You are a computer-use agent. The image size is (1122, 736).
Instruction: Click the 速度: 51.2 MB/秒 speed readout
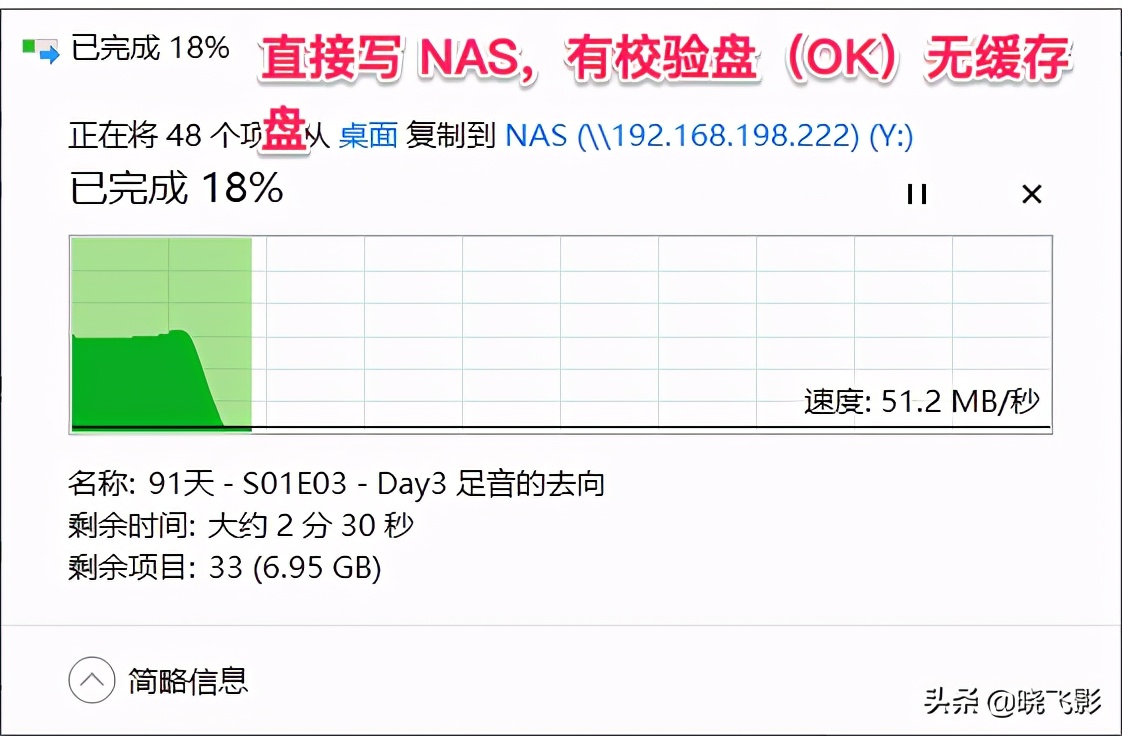point(921,400)
